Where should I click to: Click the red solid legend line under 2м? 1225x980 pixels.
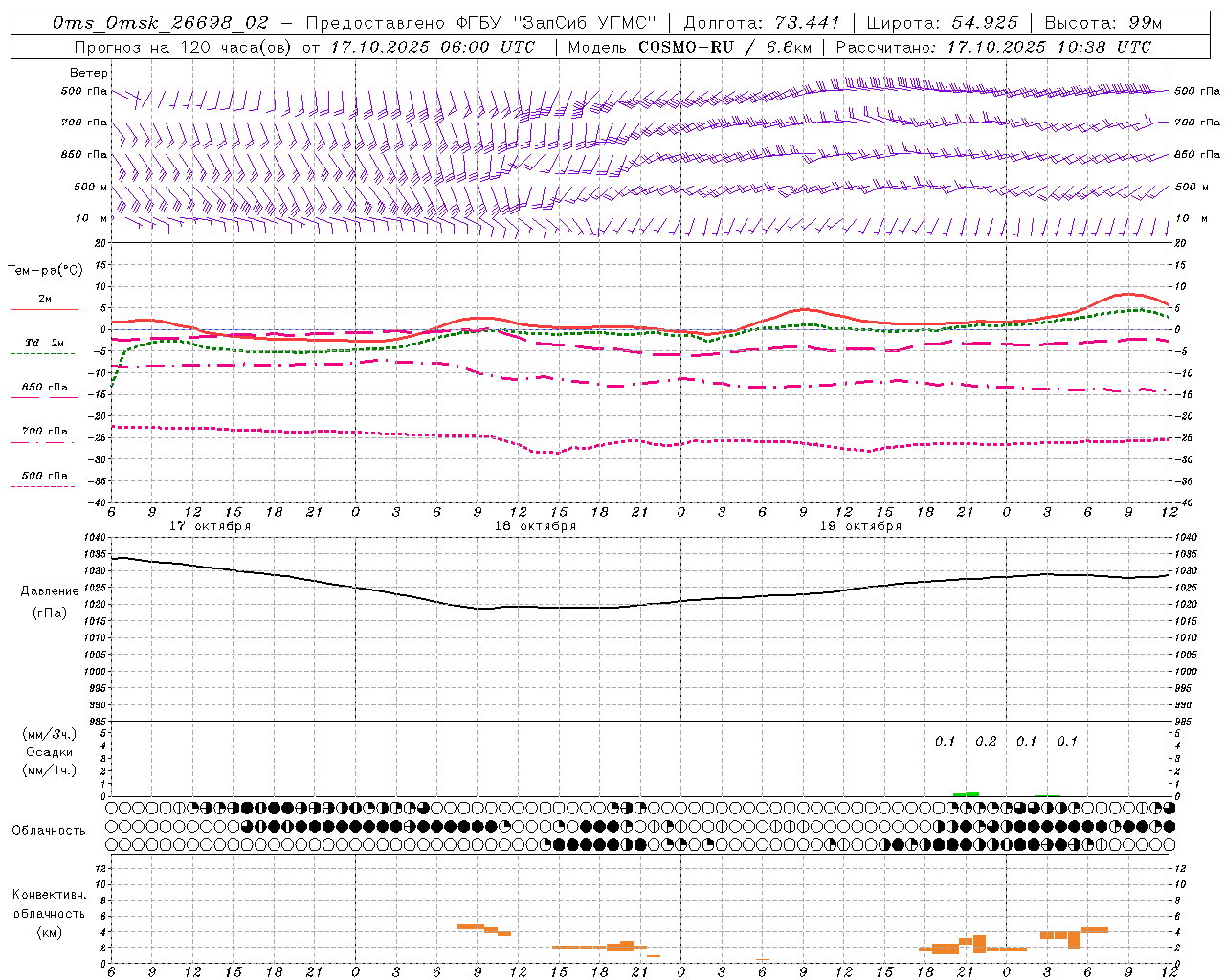[44, 309]
